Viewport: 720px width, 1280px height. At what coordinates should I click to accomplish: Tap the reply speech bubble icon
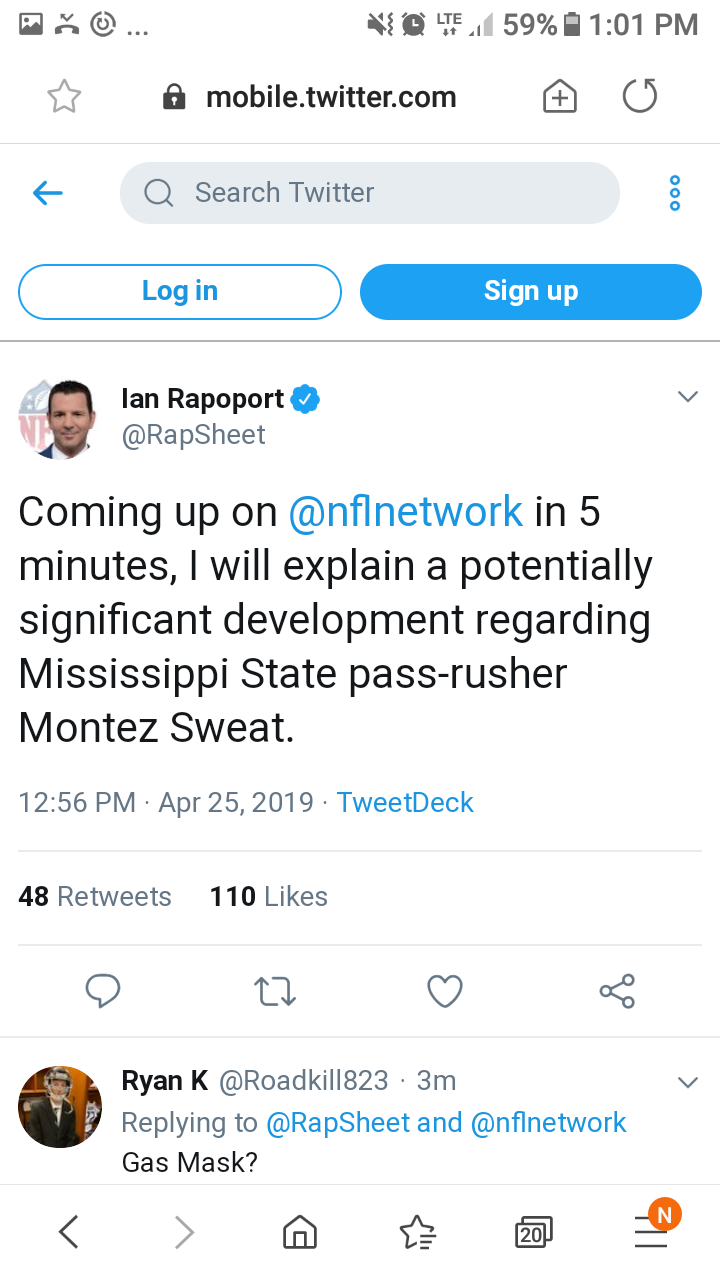103,991
